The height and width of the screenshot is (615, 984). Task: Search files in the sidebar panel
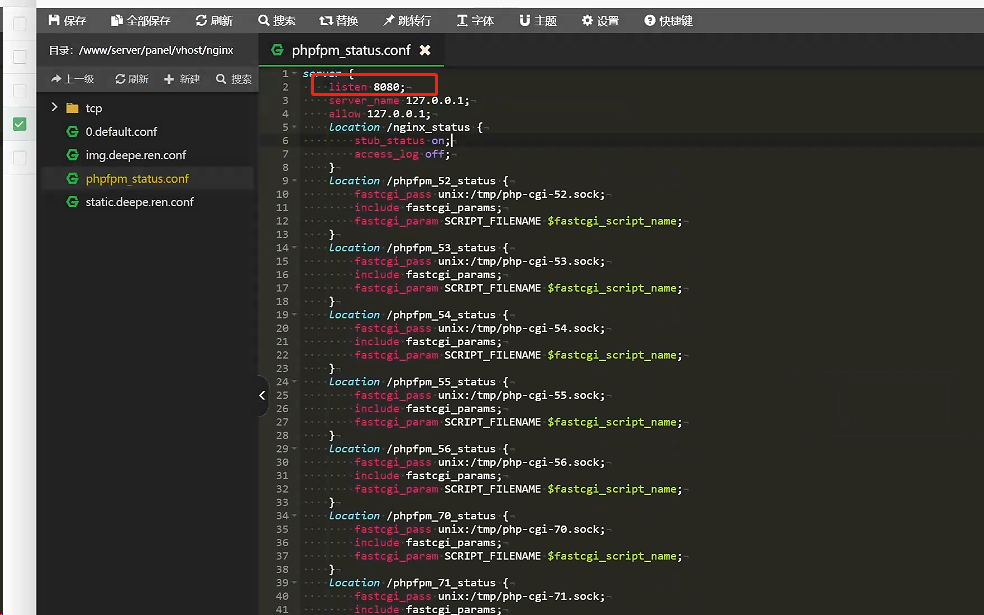(x=233, y=79)
